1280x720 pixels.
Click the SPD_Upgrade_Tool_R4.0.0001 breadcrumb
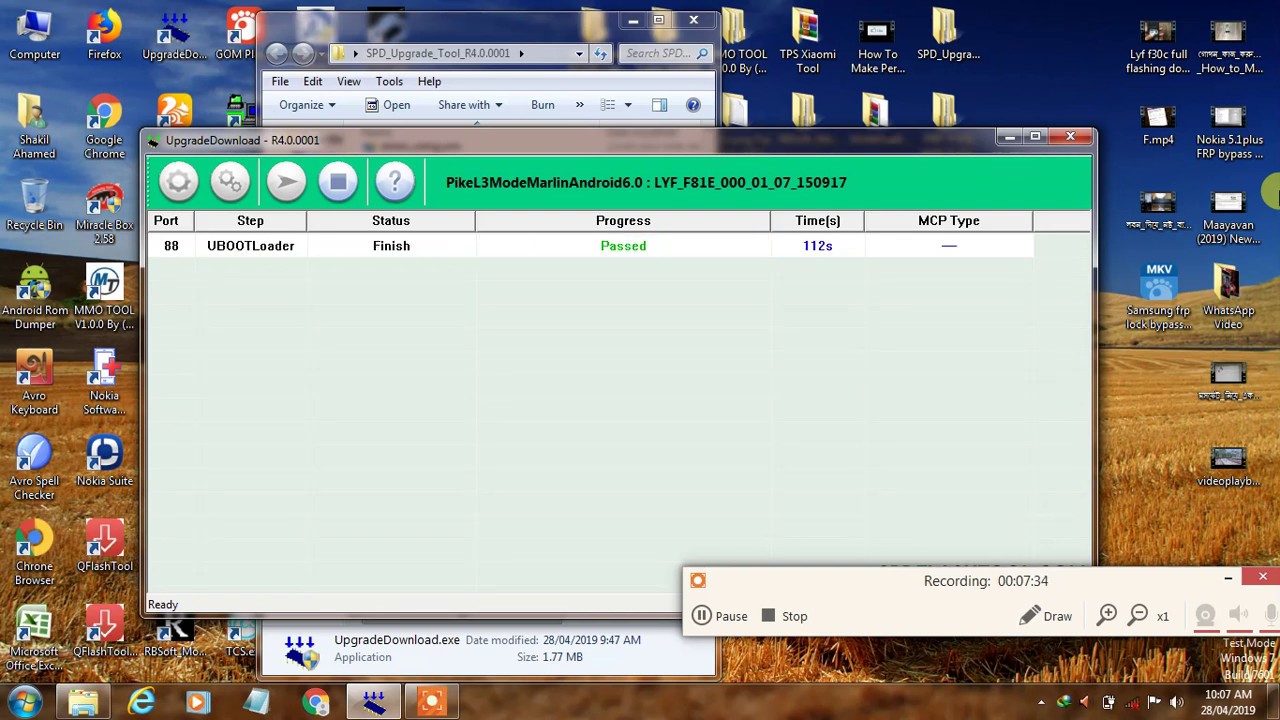[437, 53]
